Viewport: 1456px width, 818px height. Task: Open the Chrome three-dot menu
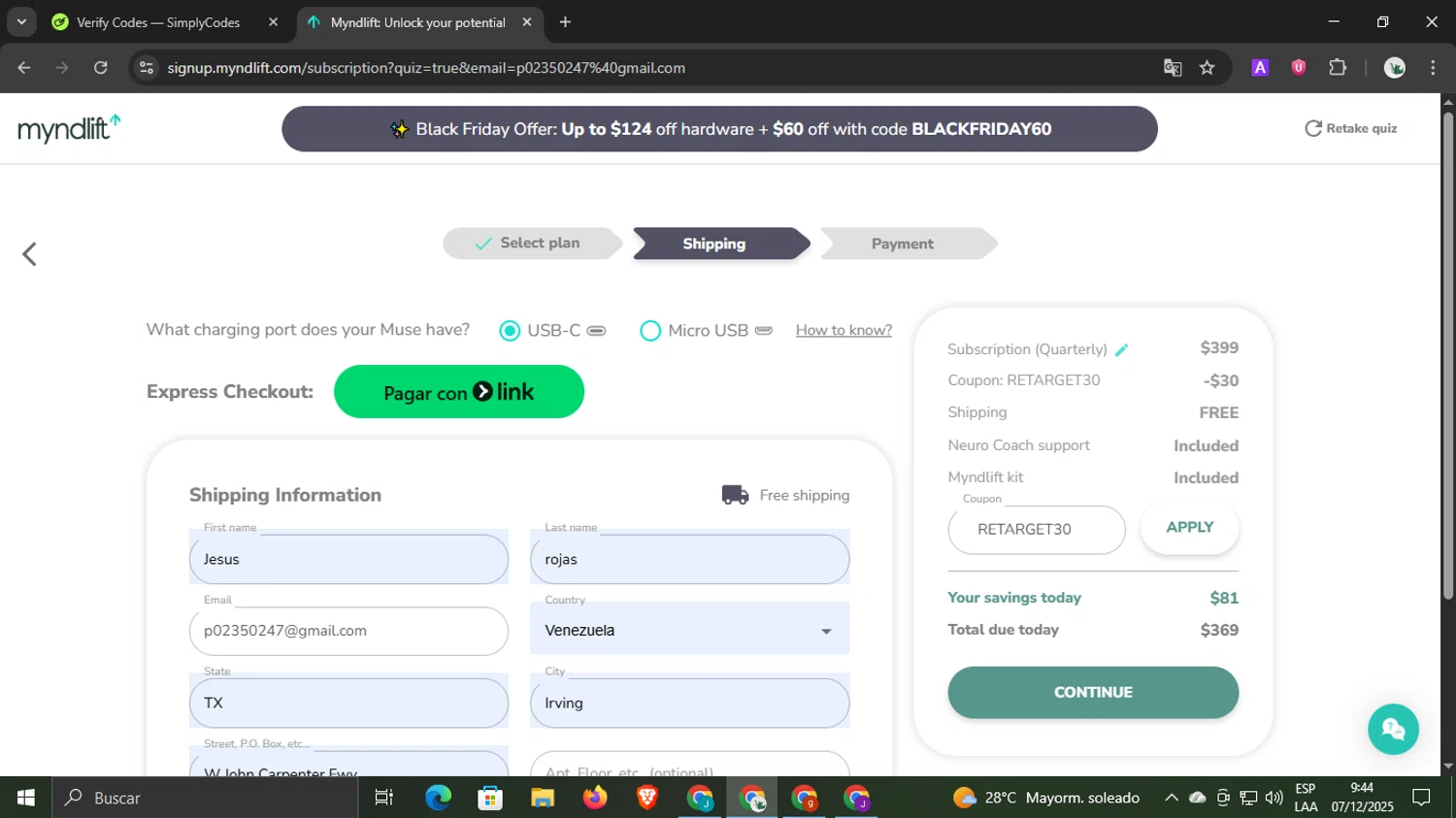(1433, 68)
